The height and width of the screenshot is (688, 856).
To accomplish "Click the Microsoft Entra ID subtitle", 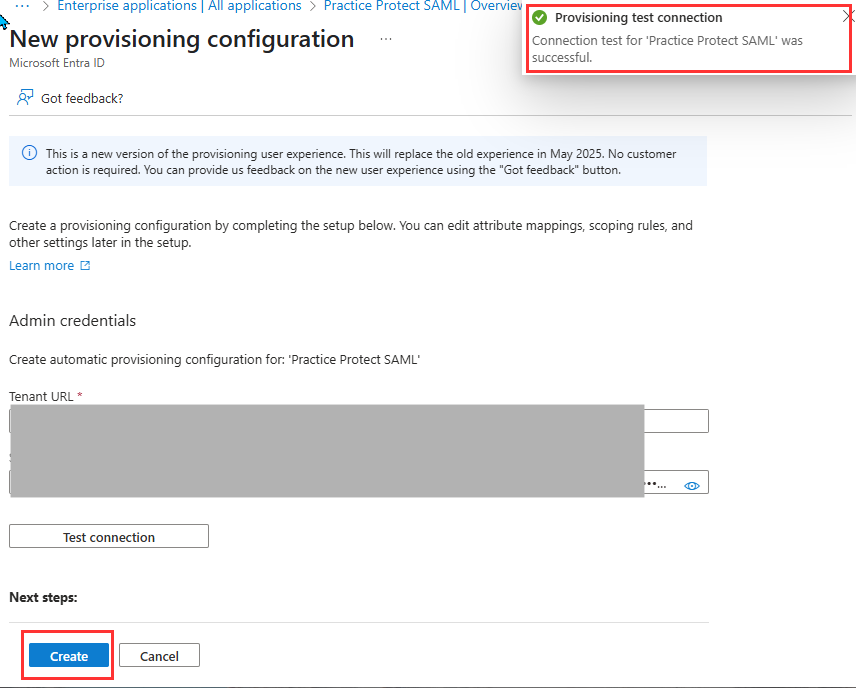I will tap(57, 63).
